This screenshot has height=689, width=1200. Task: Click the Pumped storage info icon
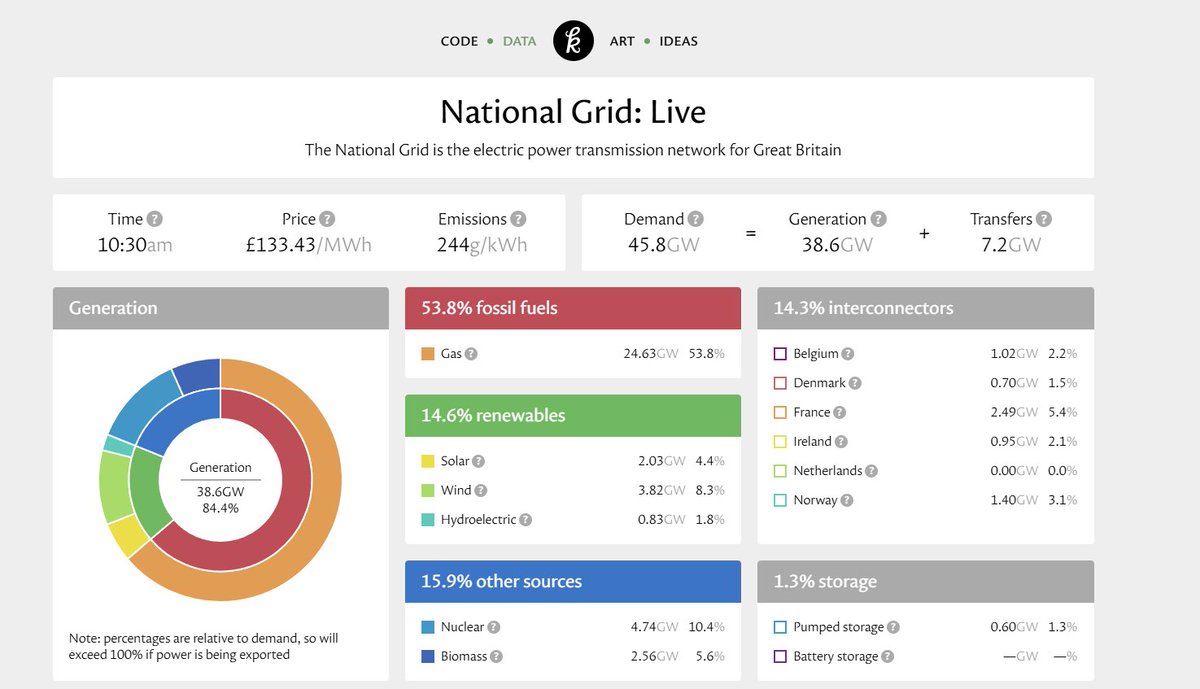893,627
